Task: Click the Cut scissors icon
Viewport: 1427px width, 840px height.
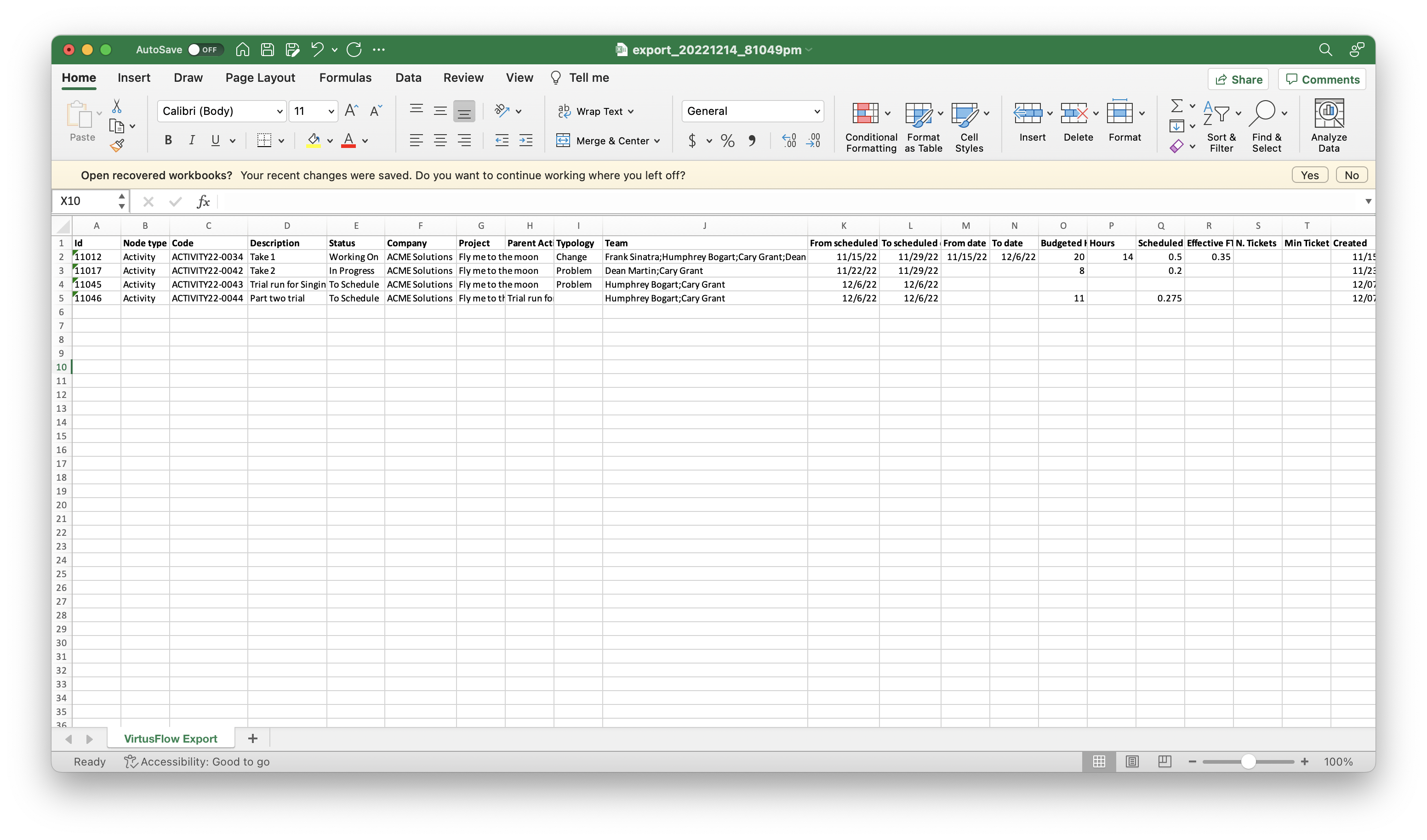Action: (x=117, y=107)
